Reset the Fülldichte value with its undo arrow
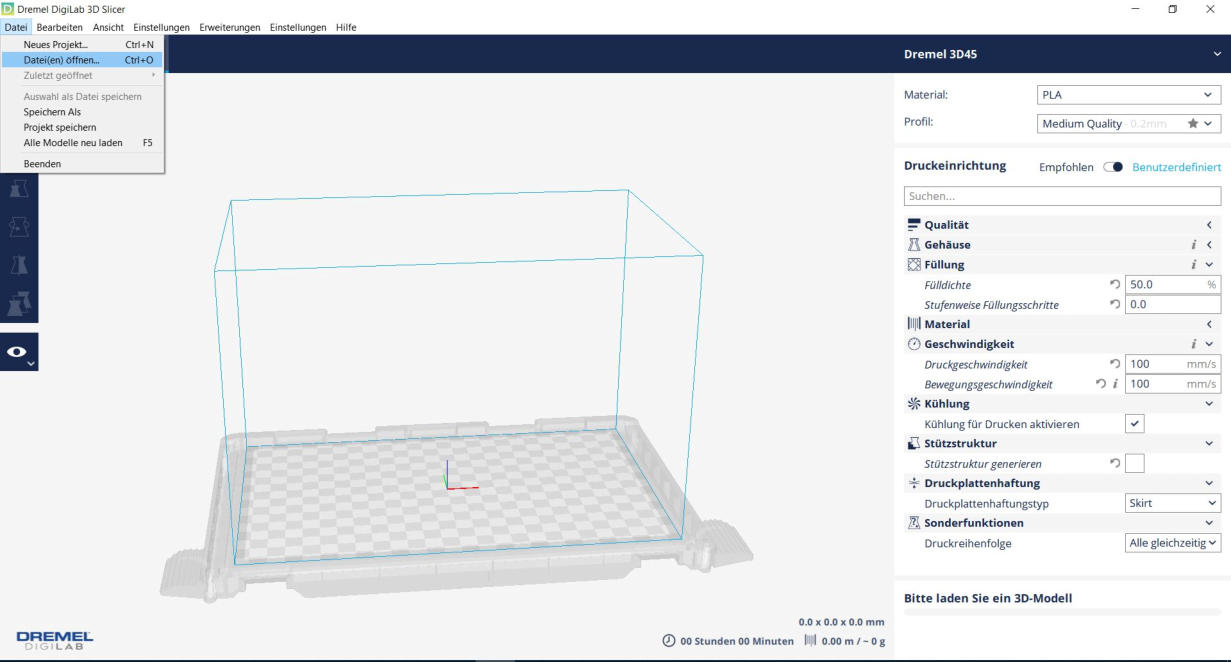The height and width of the screenshot is (662, 1231). pyautogui.click(x=1115, y=285)
